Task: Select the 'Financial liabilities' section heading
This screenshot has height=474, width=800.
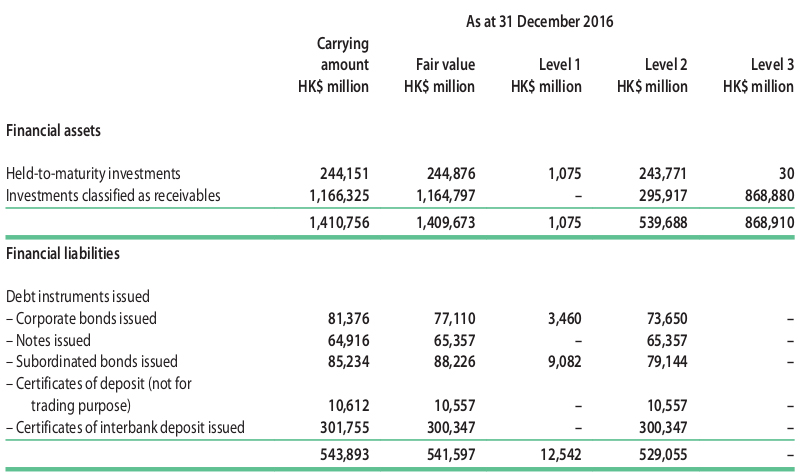Action: click(63, 254)
